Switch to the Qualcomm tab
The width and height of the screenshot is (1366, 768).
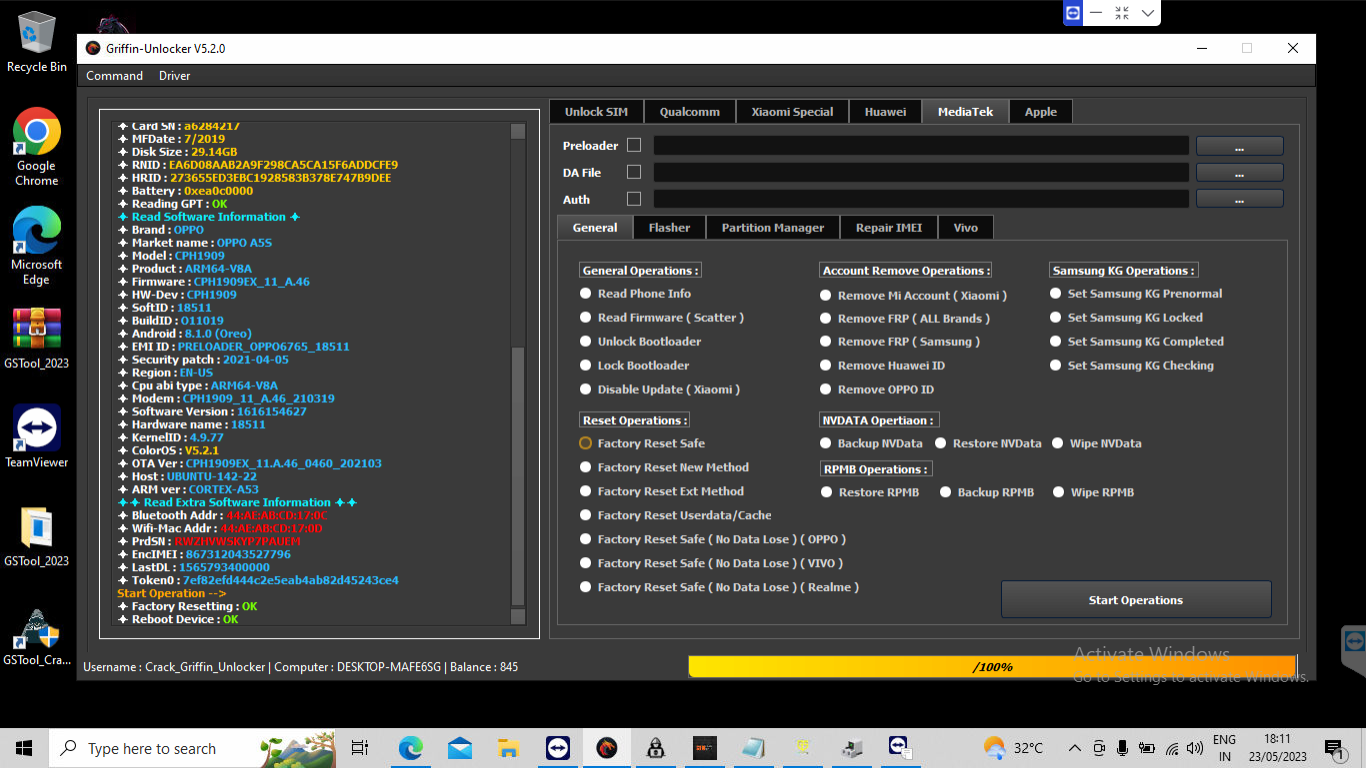[x=689, y=112]
